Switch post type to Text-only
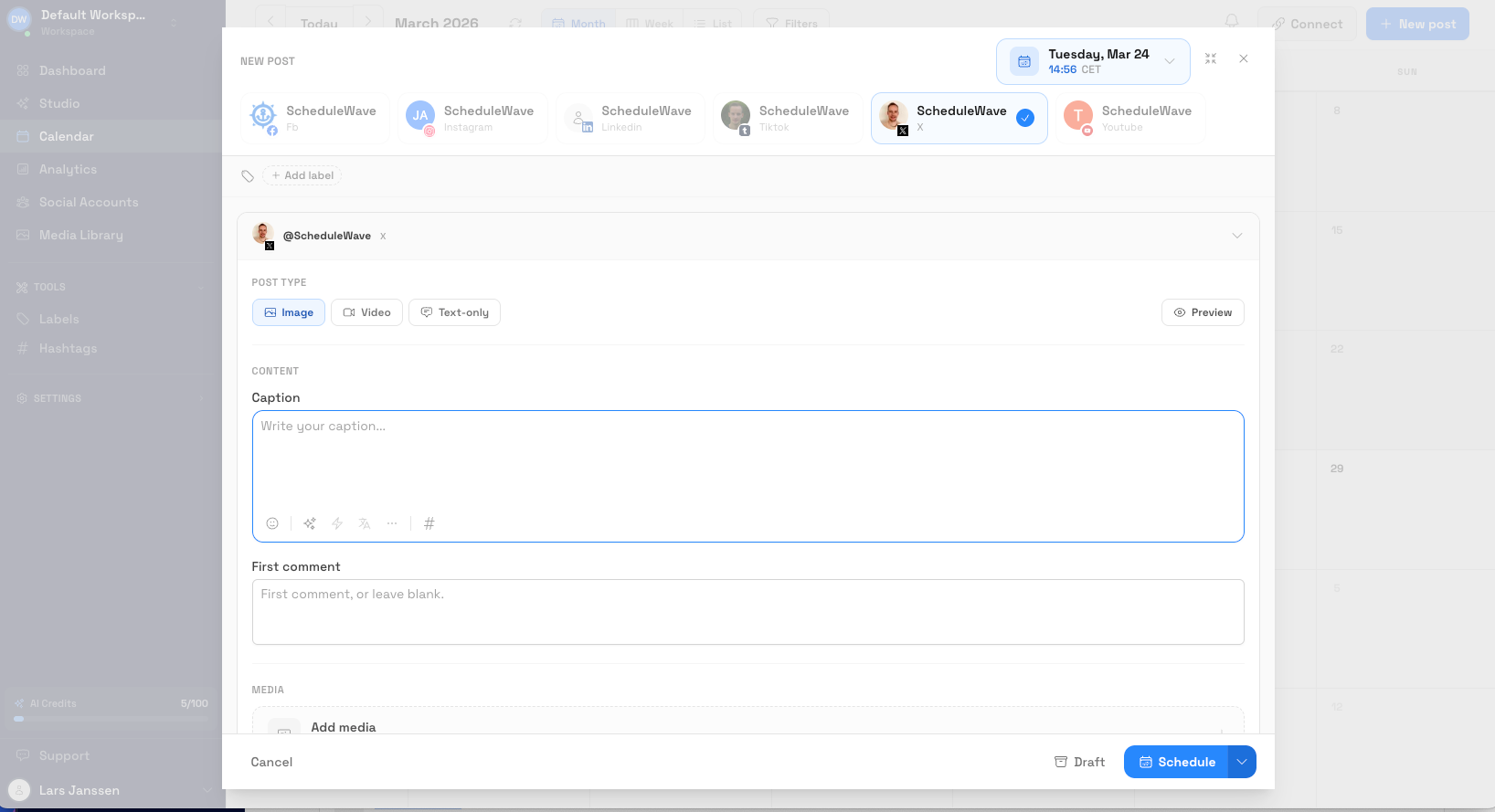 [x=454, y=312]
